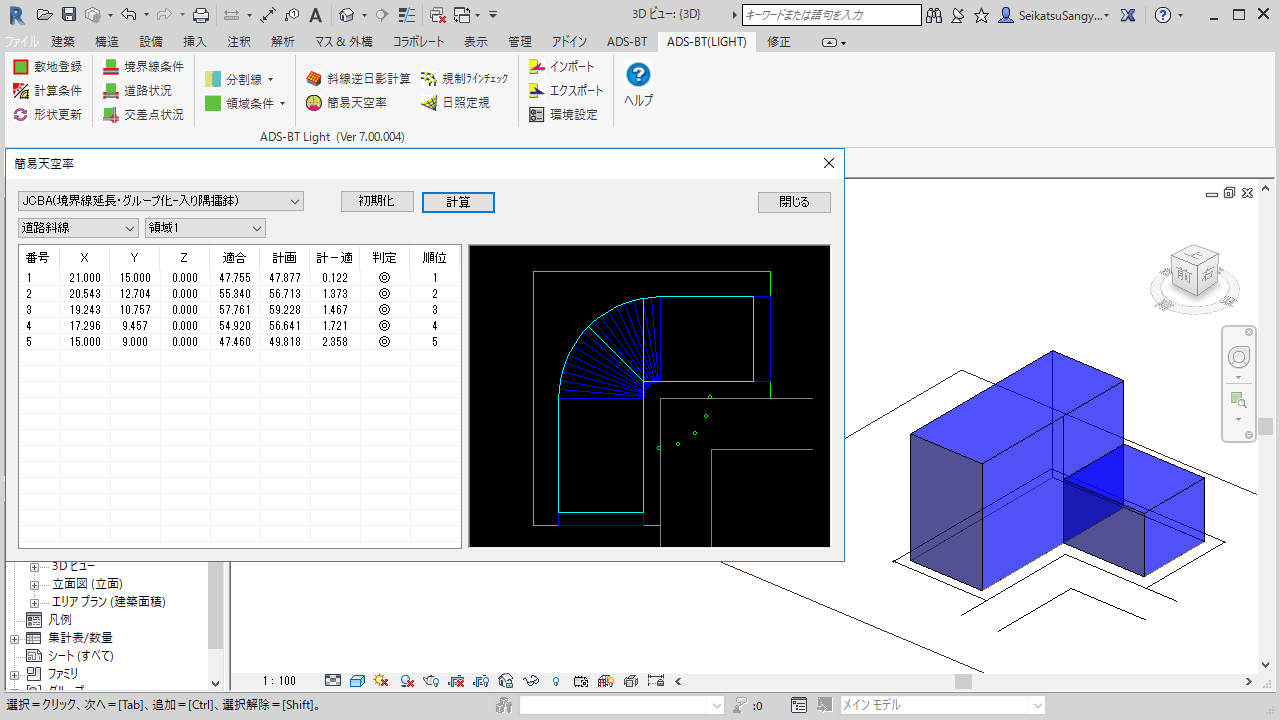Viewport: 1280px width, 720px height.
Task: Launch 斜線逆日影計算 tool
Action: (358, 78)
